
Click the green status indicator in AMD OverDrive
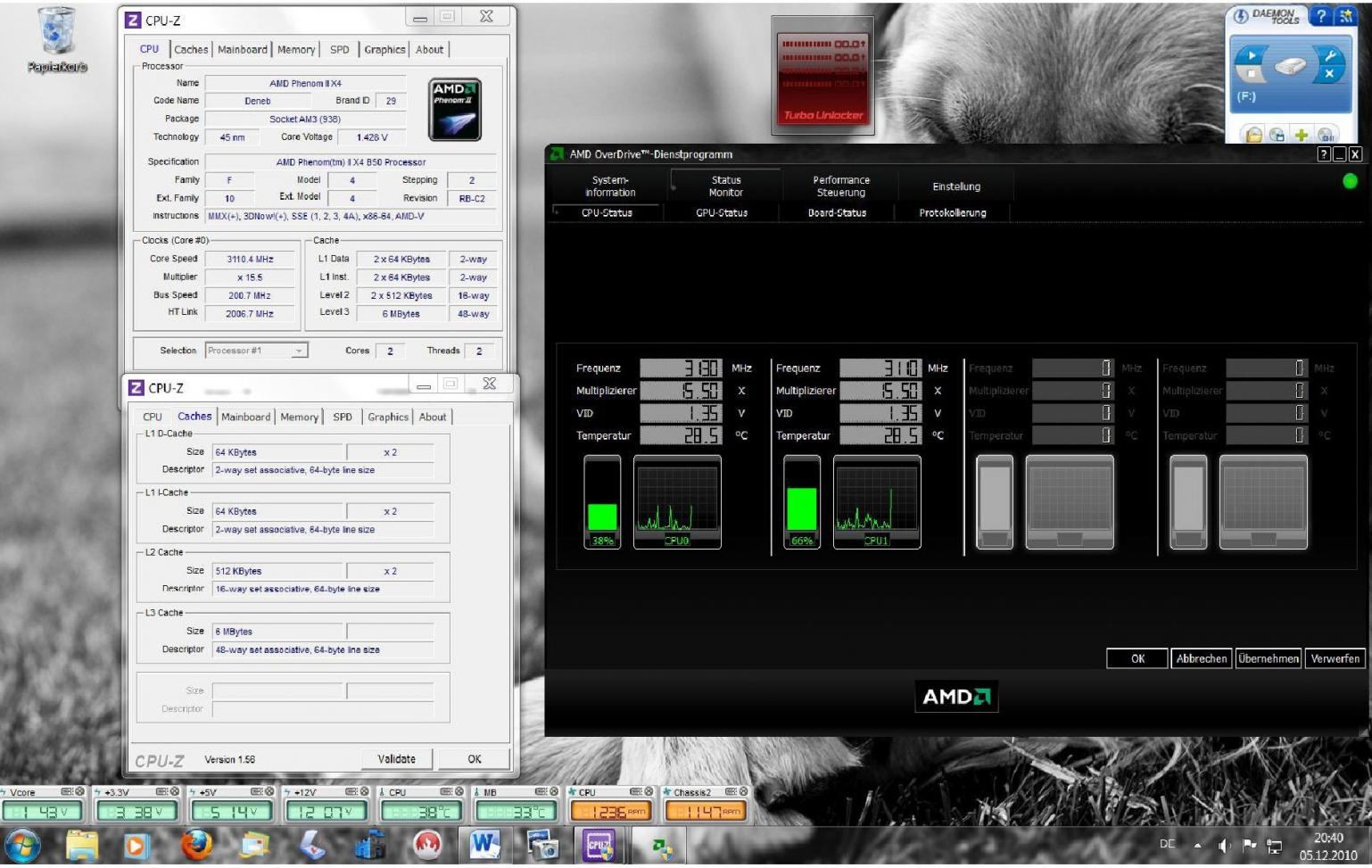click(x=1350, y=181)
